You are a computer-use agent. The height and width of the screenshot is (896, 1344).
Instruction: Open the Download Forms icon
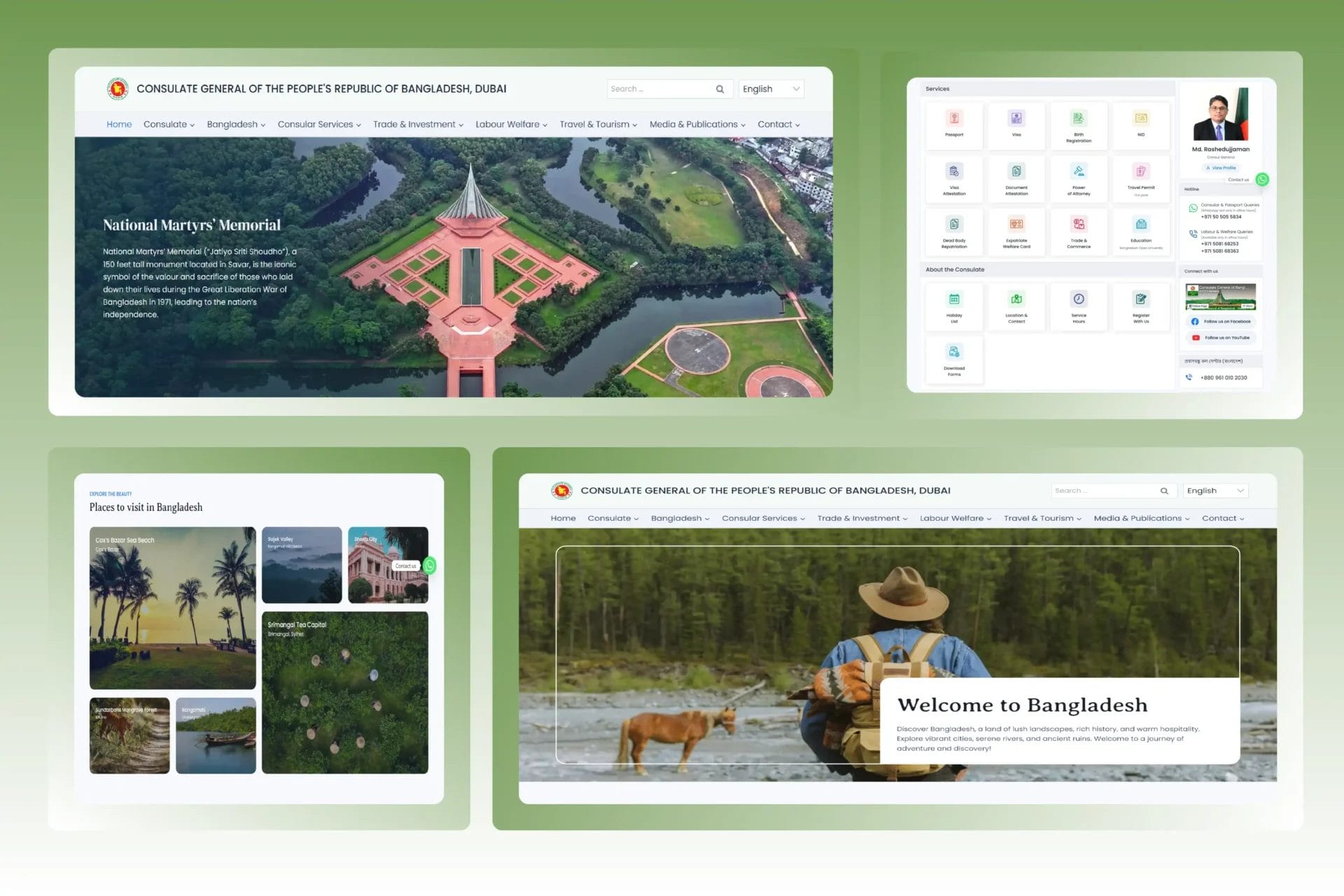[x=953, y=352]
